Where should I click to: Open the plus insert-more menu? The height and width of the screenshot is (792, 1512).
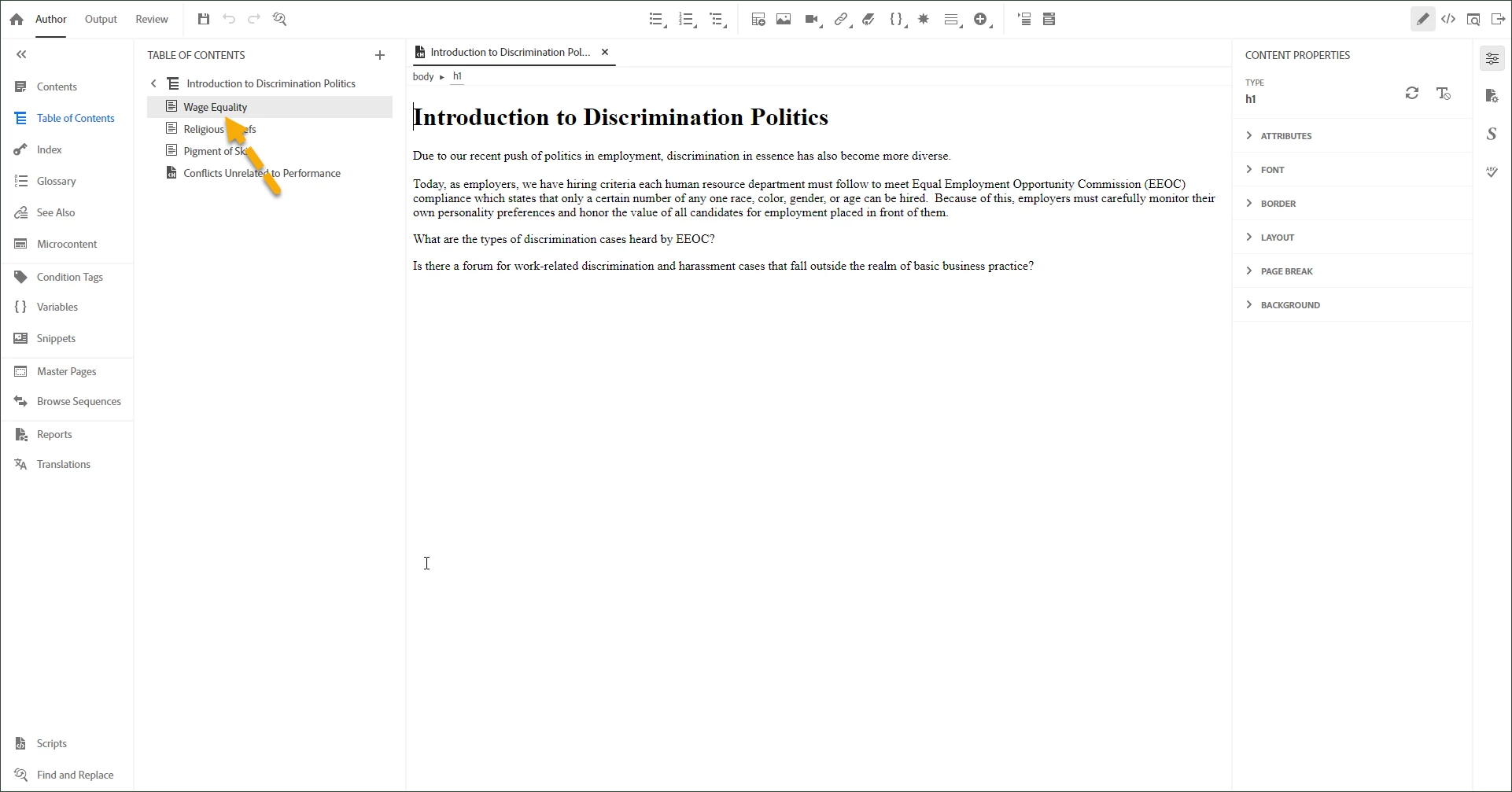(983, 20)
